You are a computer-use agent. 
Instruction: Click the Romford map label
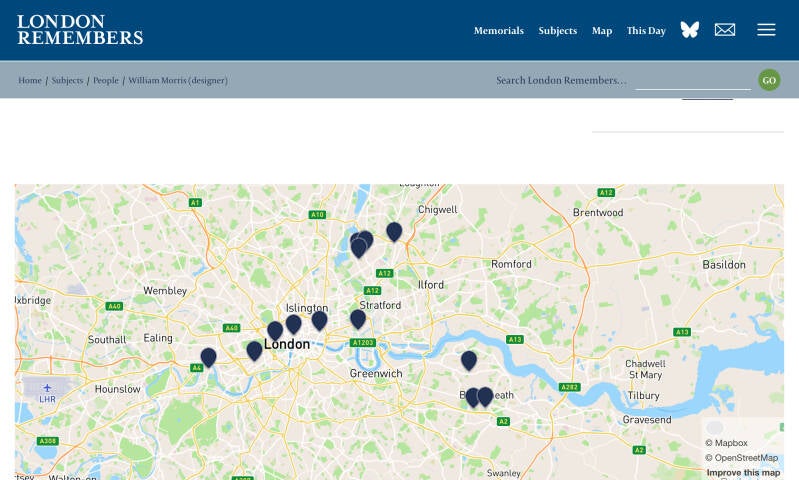coord(511,264)
